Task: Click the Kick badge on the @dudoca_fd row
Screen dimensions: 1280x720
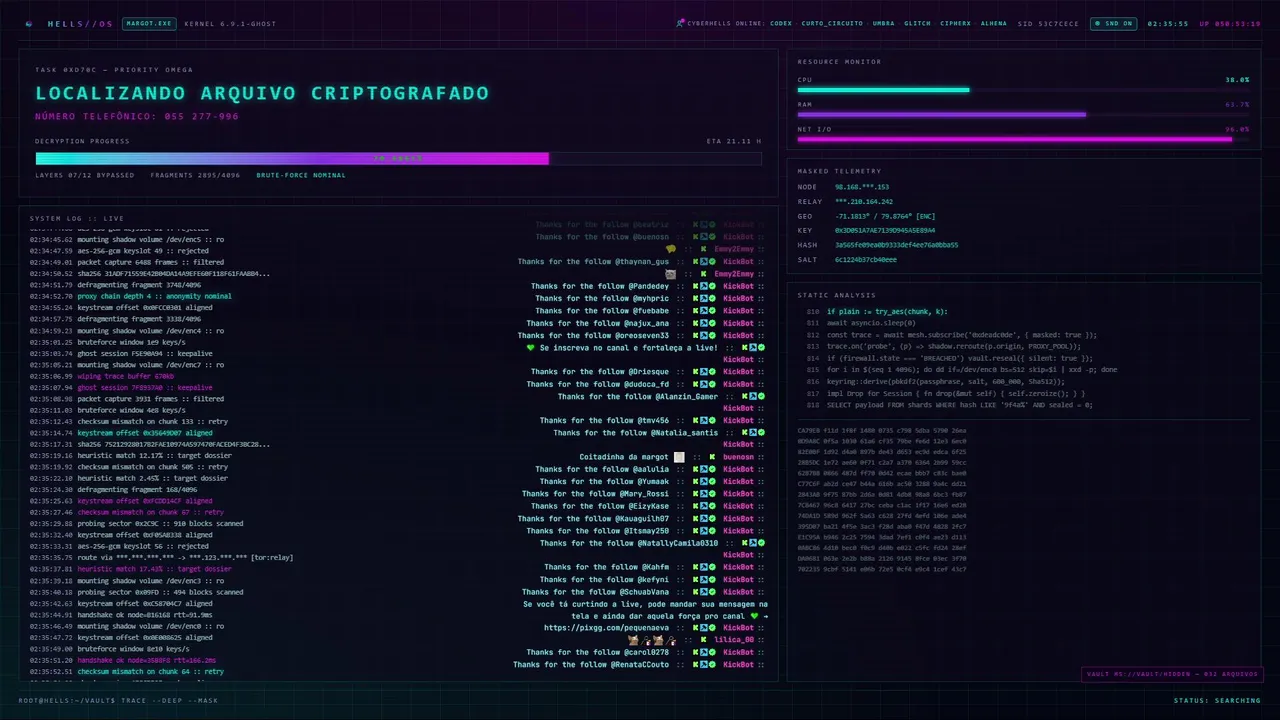Action: pos(696,384)
